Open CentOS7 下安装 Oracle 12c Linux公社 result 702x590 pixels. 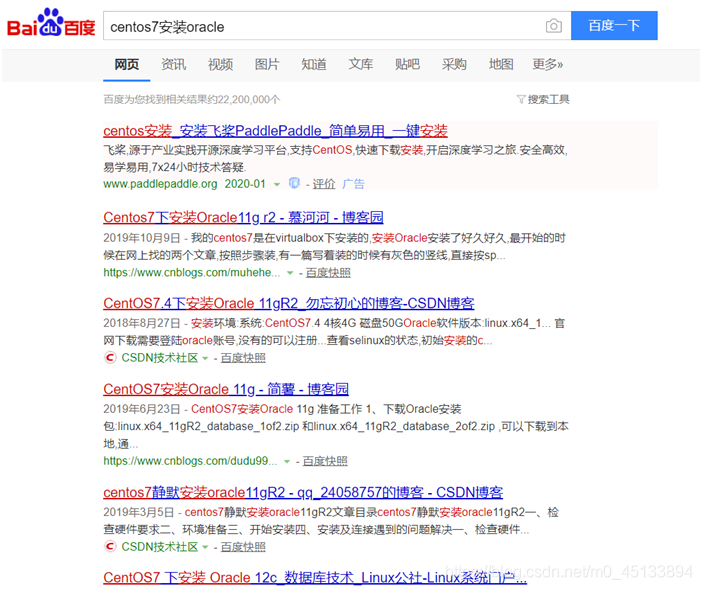point(315,577)
